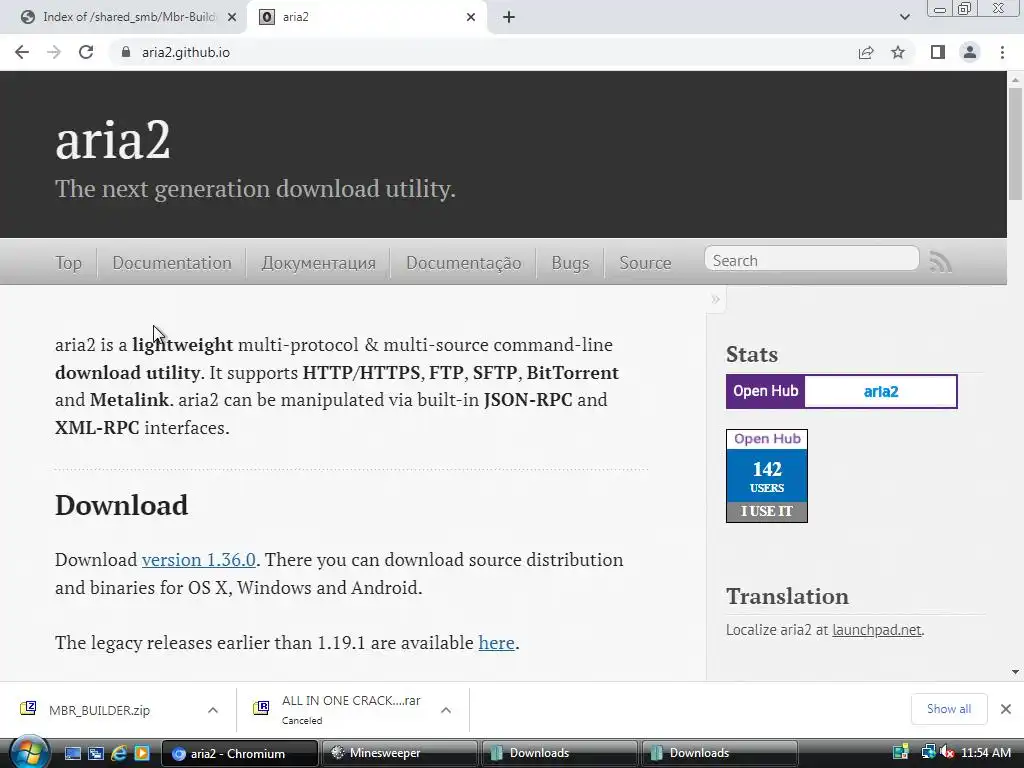The height and width of the screenshot is (768, 1024).
Task: Open the browser side panel
Action: click(938, 52)
